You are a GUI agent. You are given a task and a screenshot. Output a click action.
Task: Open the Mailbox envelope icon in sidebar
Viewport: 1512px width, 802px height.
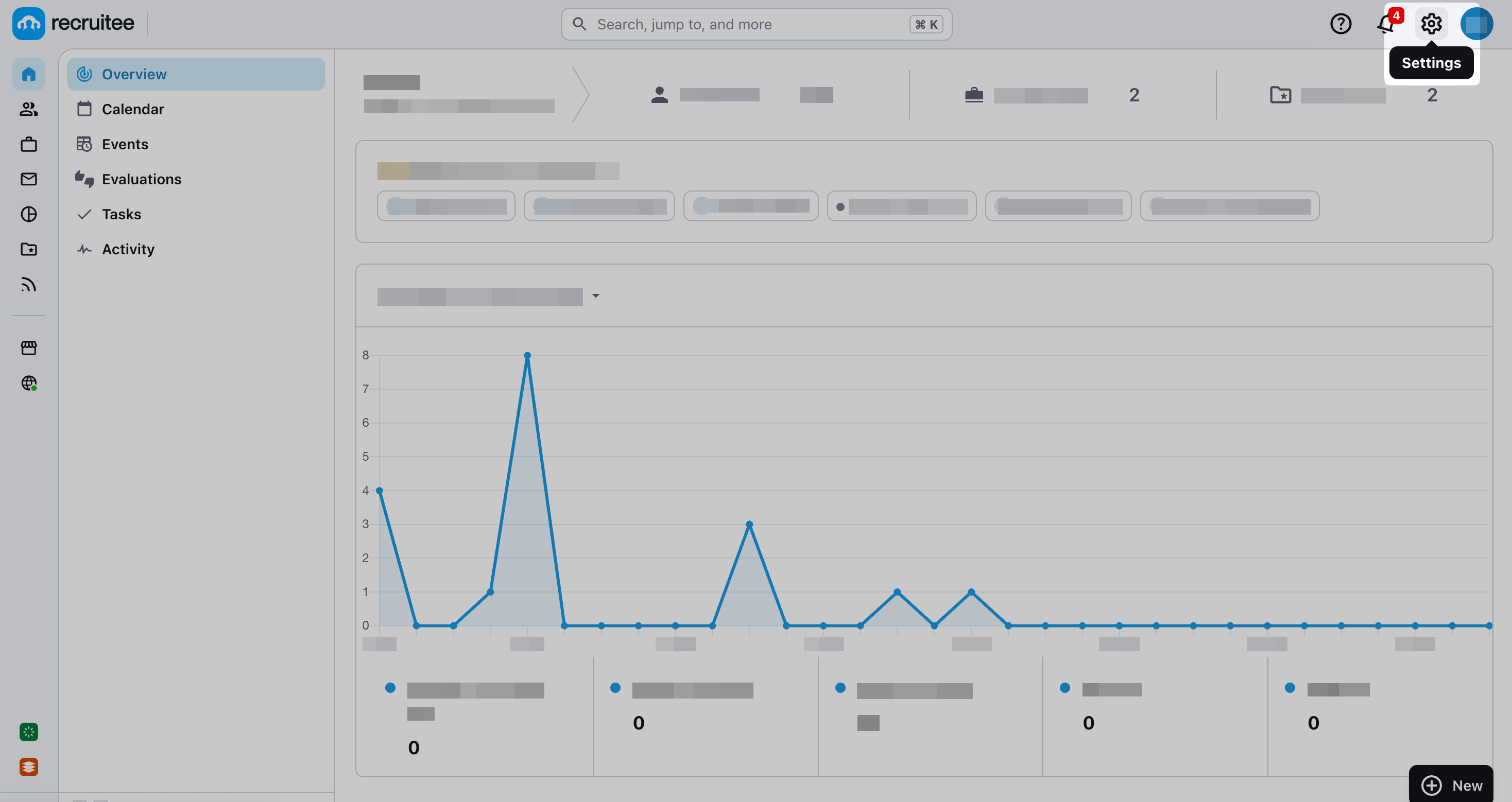29,179
